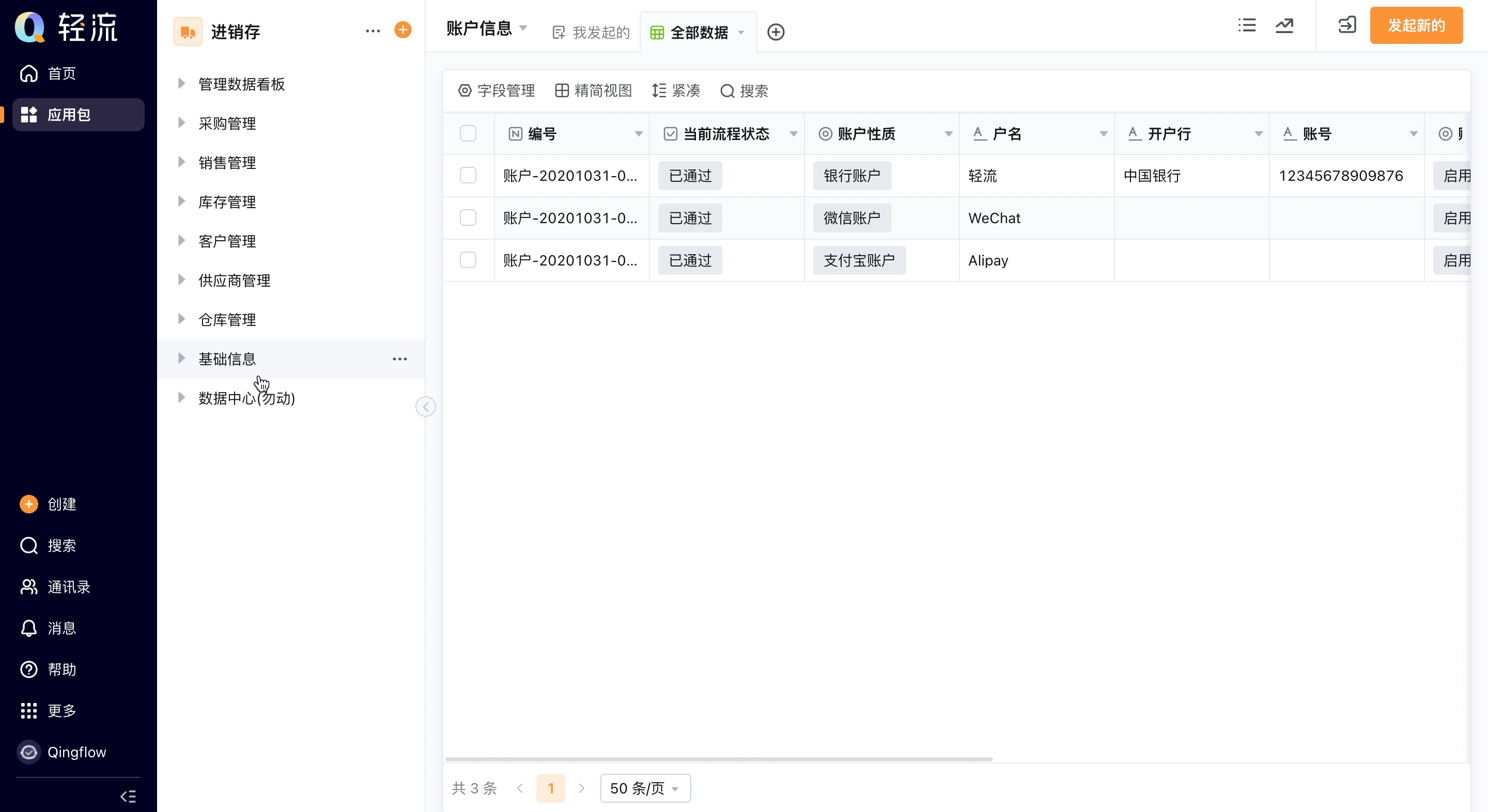
Task: Open the 通讯录 contacts icon
Action: 29,587
